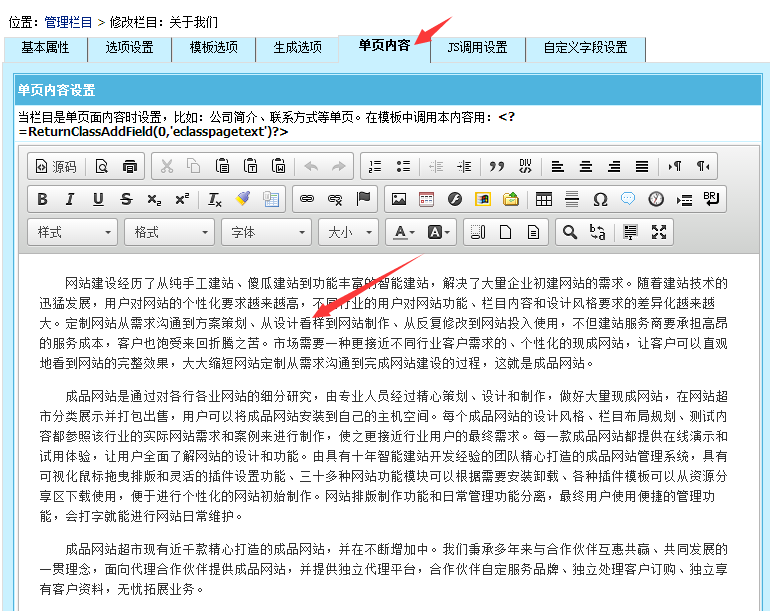The height and width of the screenshot is (611, 770).
Task: Click the clean text page icon beside broom
Action: (271, 199)
